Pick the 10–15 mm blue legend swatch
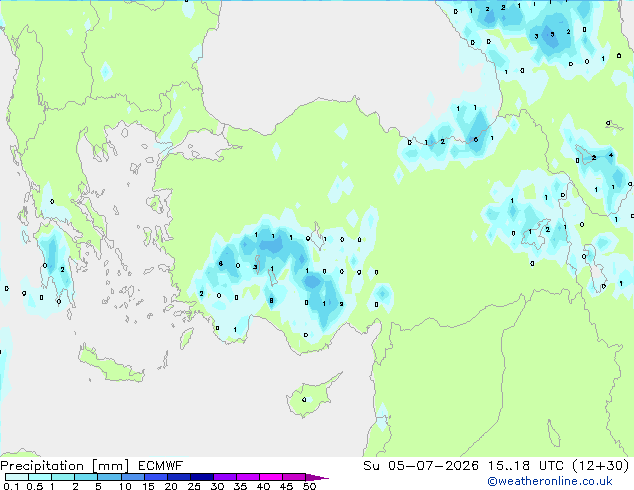The image size is (634, 490). [x=132, y=477]
